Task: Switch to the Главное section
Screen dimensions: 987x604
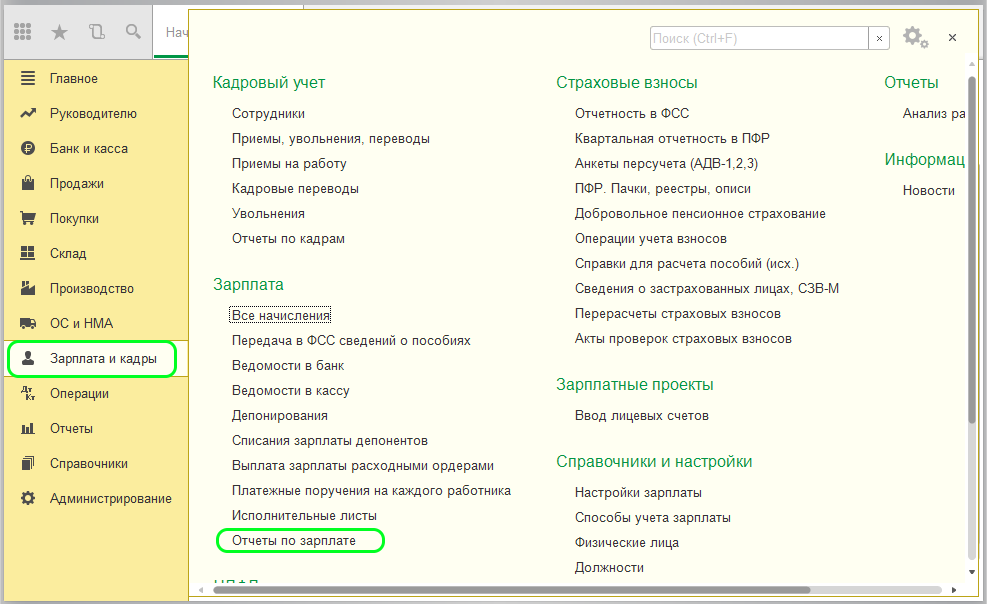Action: tap(73, 79)
